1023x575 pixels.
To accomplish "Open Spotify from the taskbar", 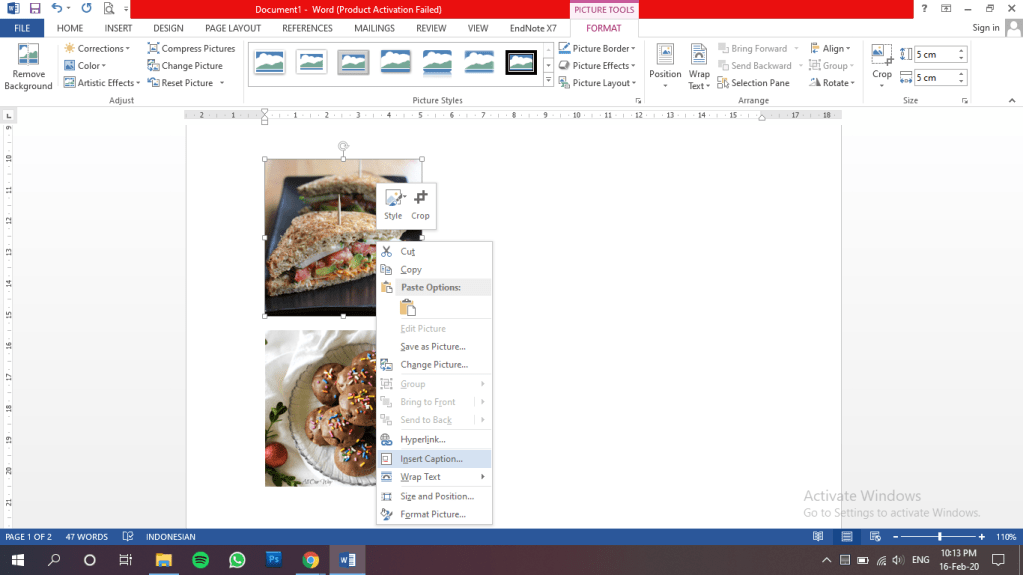I will pyautogui.click(x=199, y=560).
